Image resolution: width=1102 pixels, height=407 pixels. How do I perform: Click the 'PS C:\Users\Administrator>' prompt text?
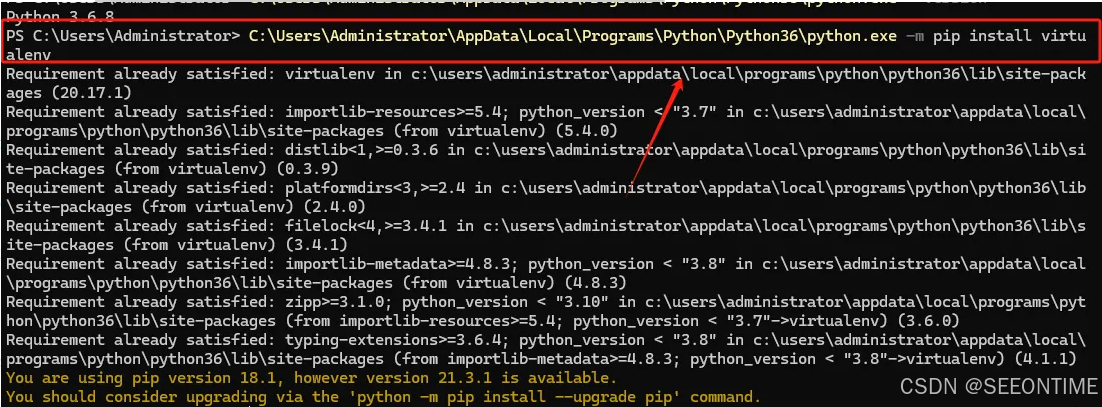[x=123, y=36]
